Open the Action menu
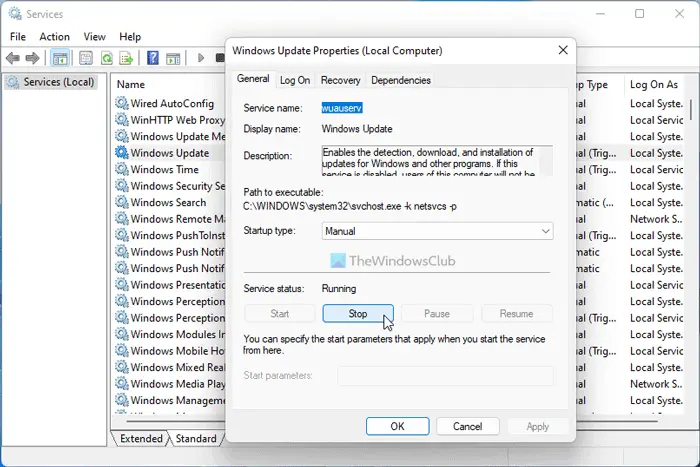Screen dimensions: 700x467 click(x=54, y=37)
